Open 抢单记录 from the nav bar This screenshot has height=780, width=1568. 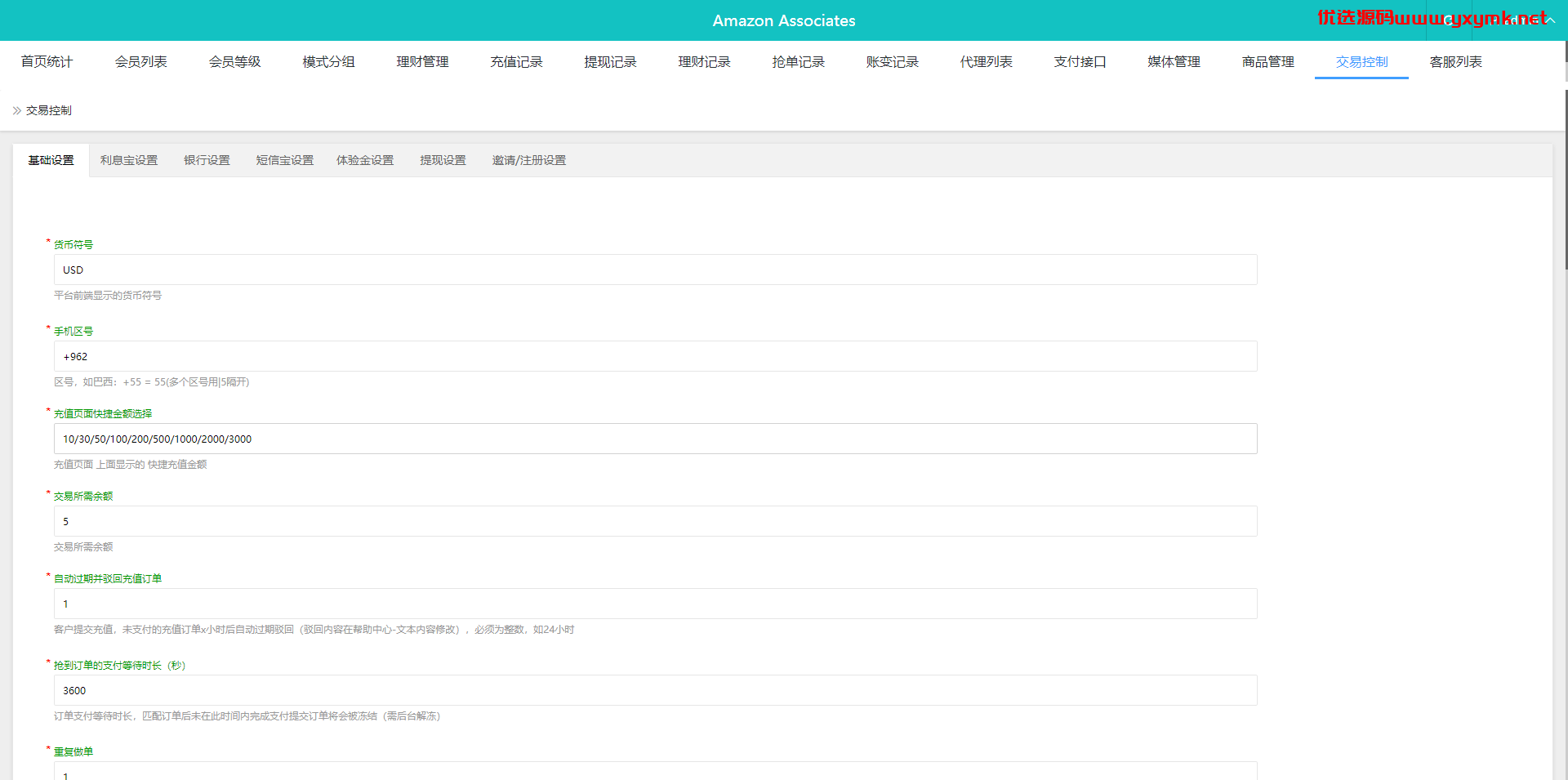[x=798, y=62]
